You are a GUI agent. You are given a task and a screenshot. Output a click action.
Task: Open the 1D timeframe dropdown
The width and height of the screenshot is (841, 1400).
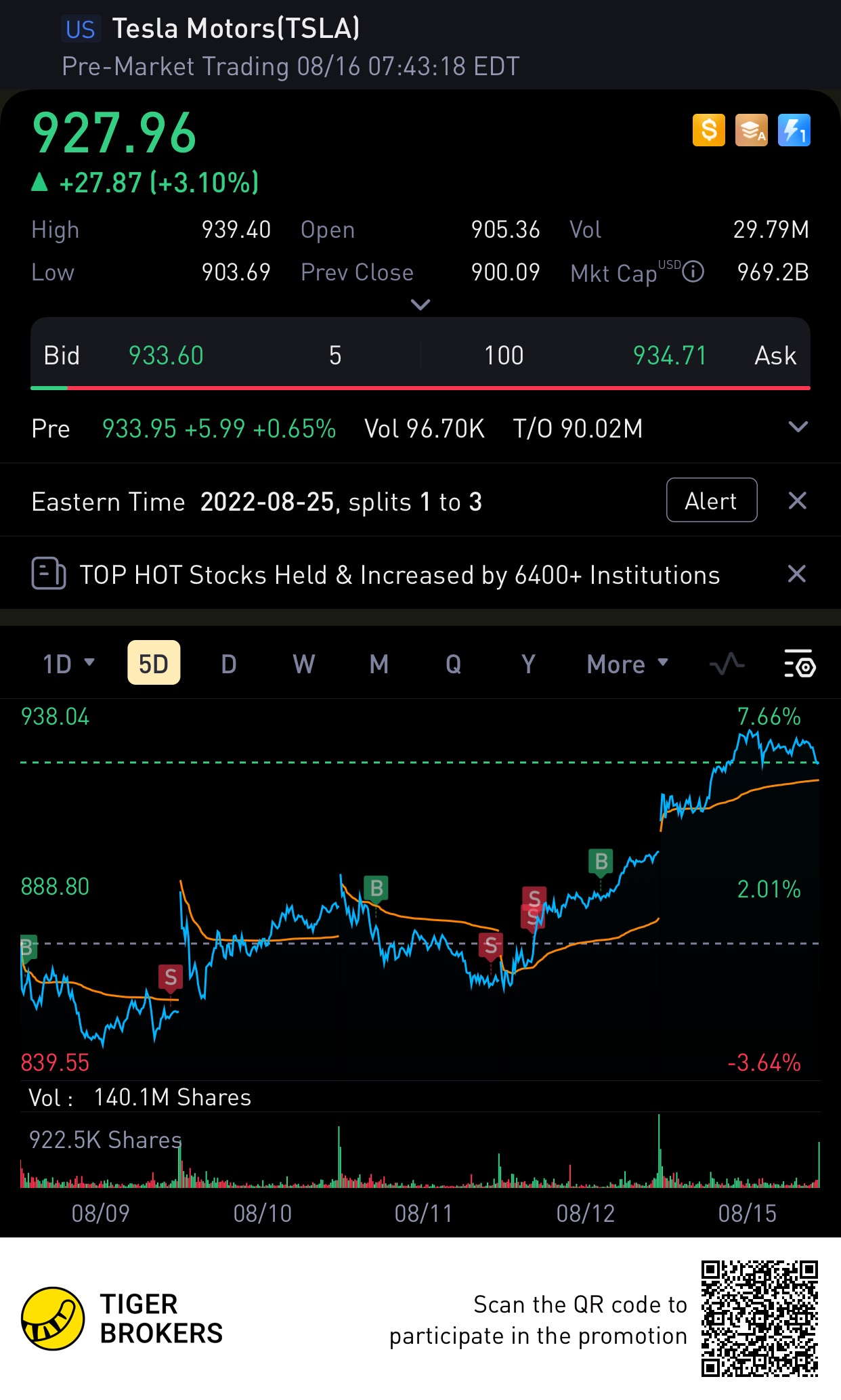point(69,664)
